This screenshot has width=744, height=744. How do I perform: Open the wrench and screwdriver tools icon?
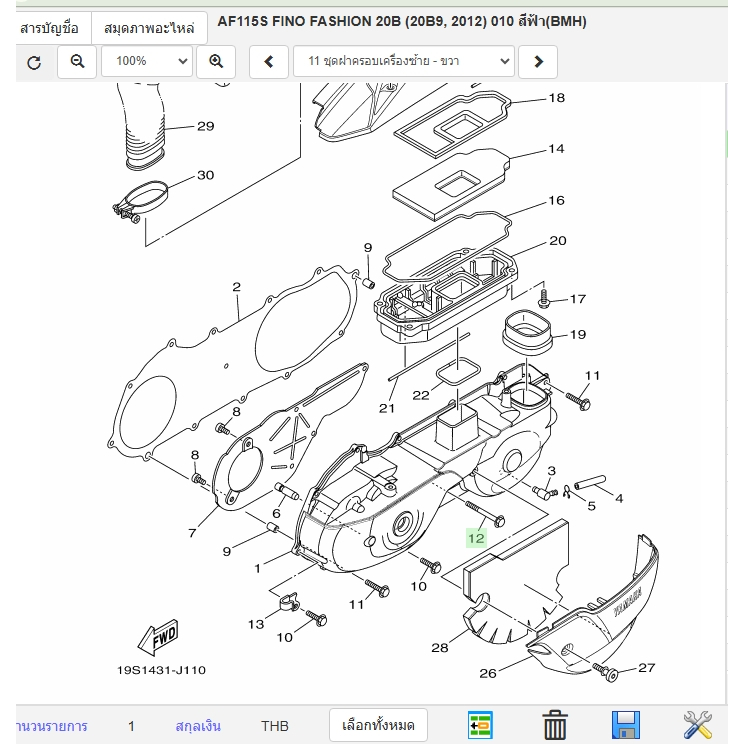[x=697, y=725]
